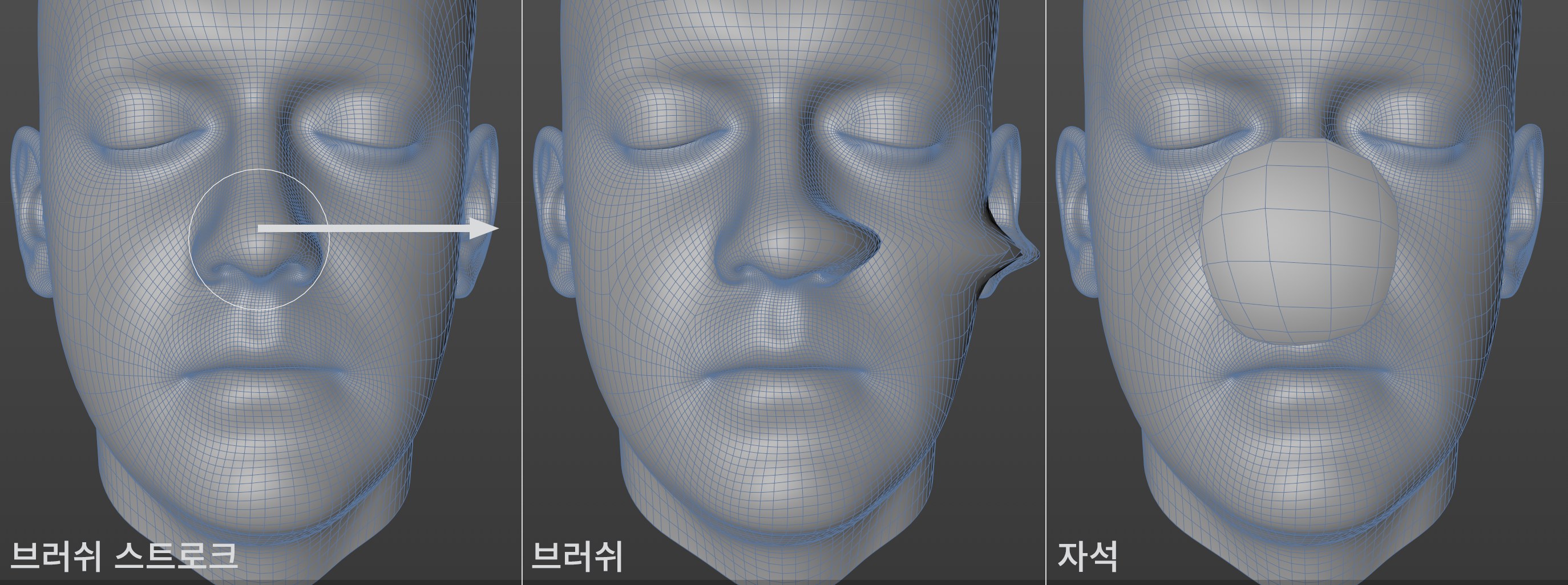Viewport: 1568px width, 585px height.
Task: Click the '브러쉬' caption in middle panel
Action: (x=577, y=556)
